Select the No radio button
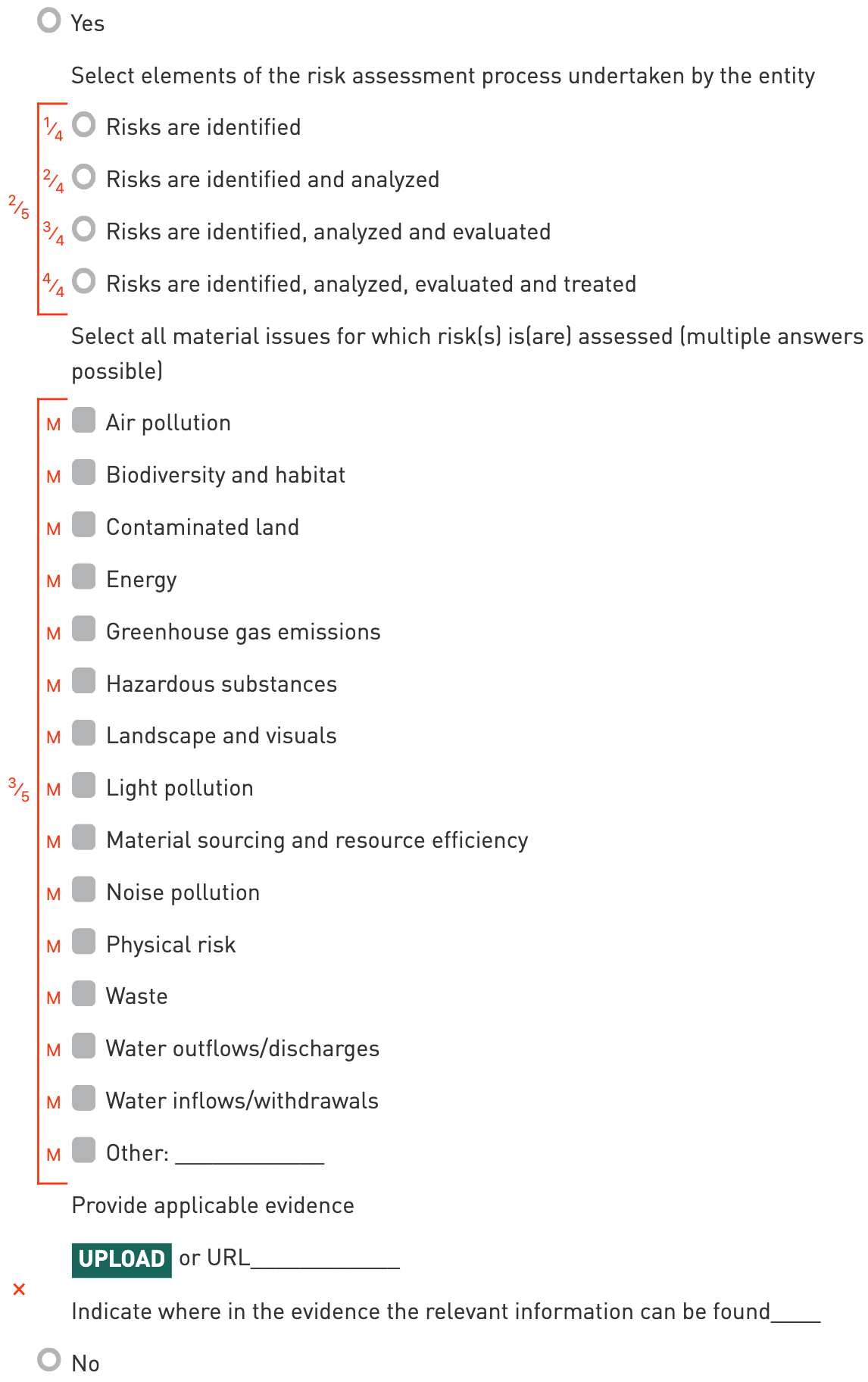This screenshot has height=1382, width=868. [x=49, y=1360]
